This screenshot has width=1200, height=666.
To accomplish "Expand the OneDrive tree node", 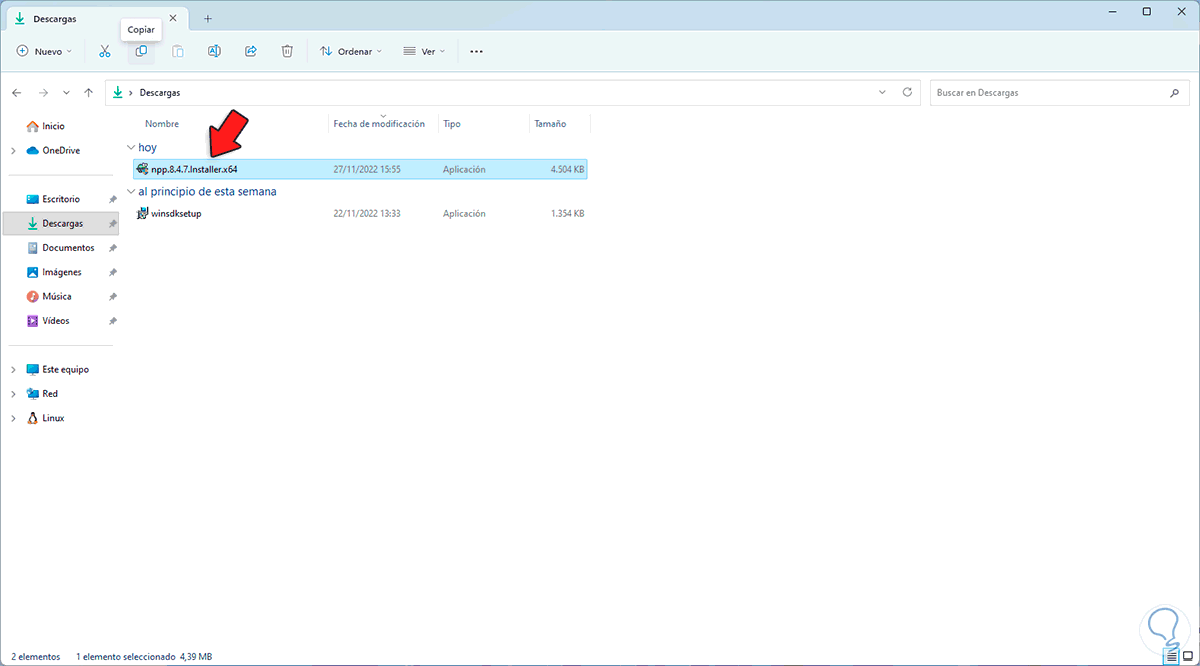I will click(13, 150).
